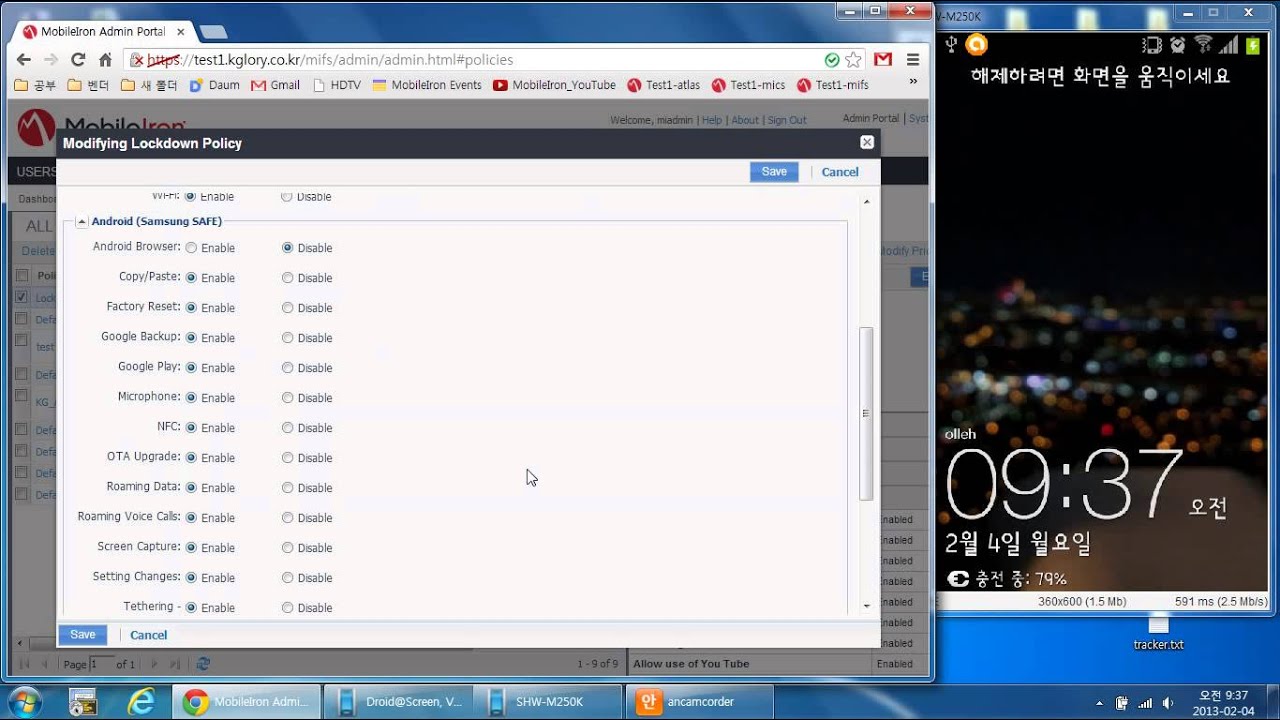
Task: Click Chrome reload page icon
Action: tap(78, 60)
